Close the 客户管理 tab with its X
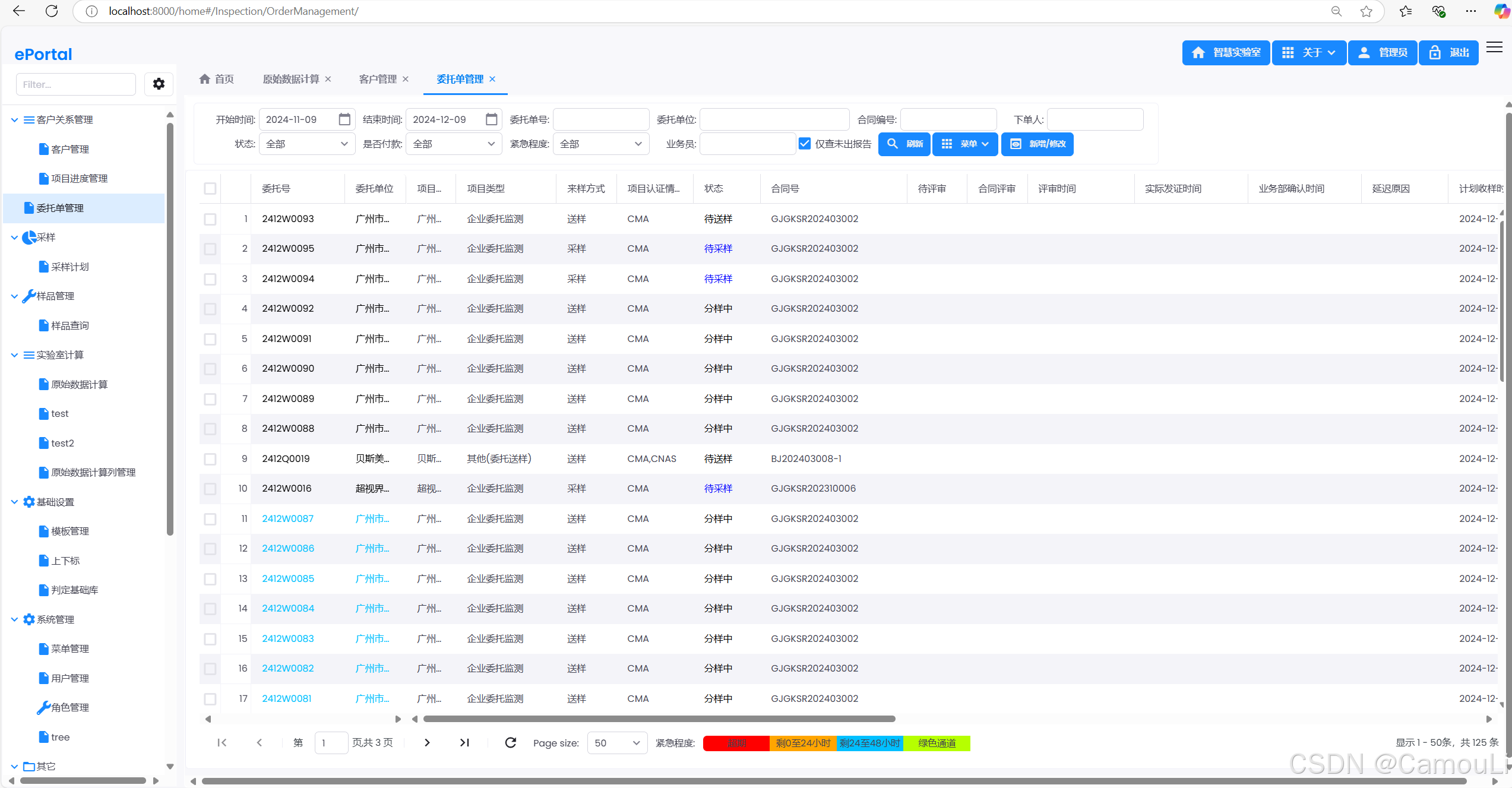This screenshot has height=788, width=1512. pos(406,79)
